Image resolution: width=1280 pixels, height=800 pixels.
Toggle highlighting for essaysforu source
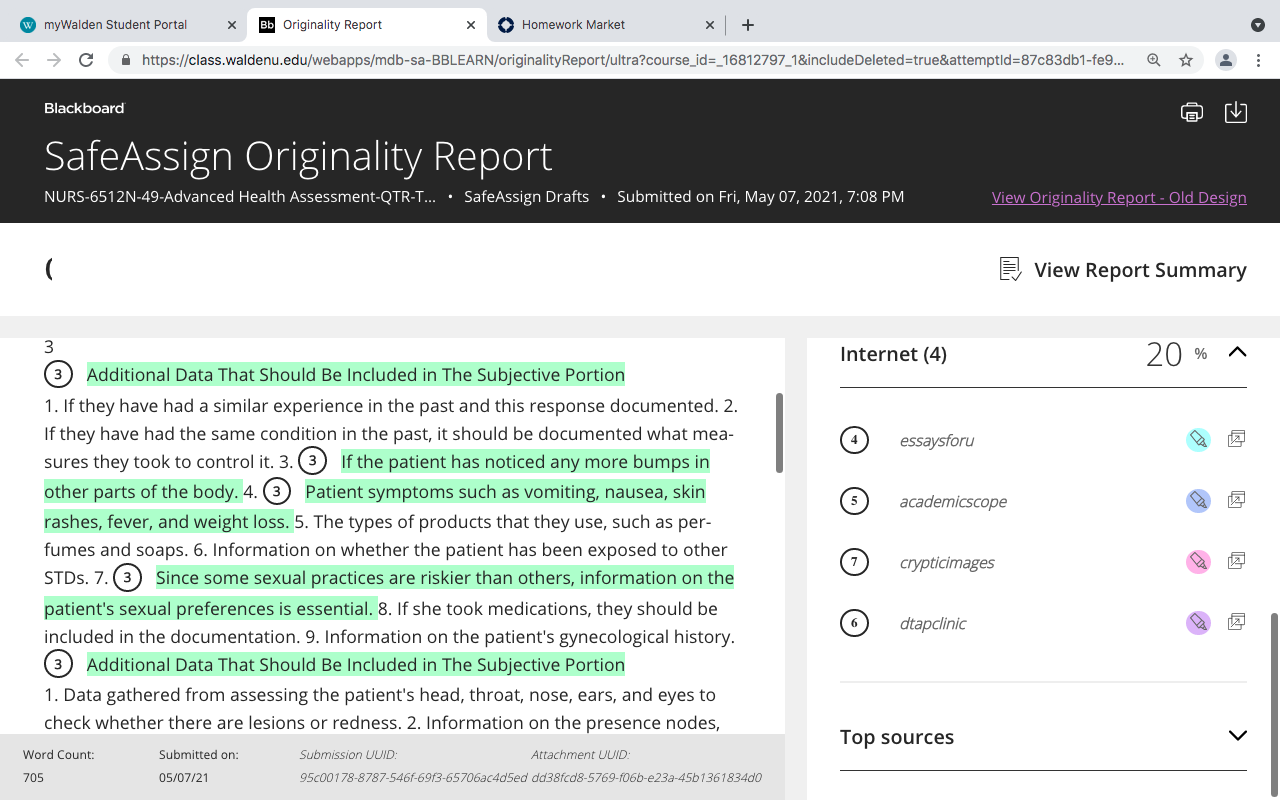(x=1198, y=439)
